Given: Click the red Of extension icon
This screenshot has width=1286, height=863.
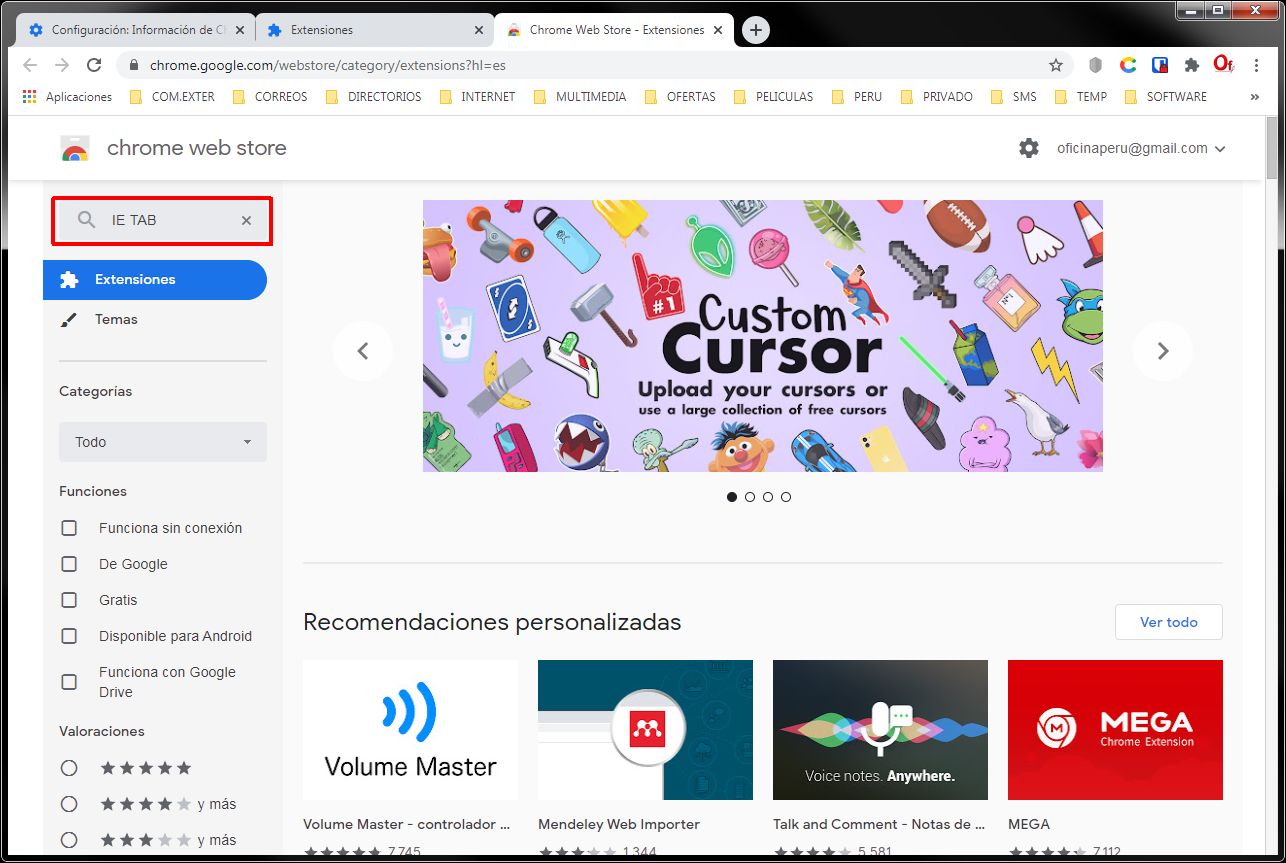Looking at the screenshot, I should pos(1223,65).
